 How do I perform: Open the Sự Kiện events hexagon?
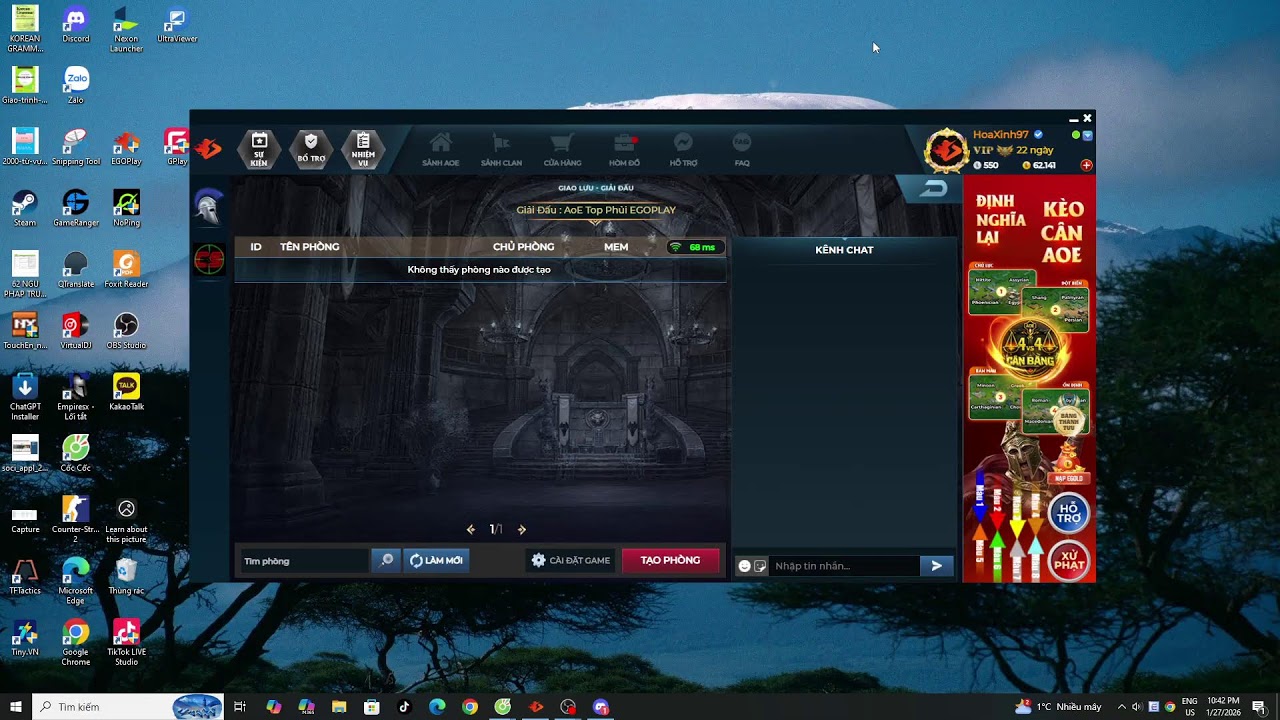(259, 149)
